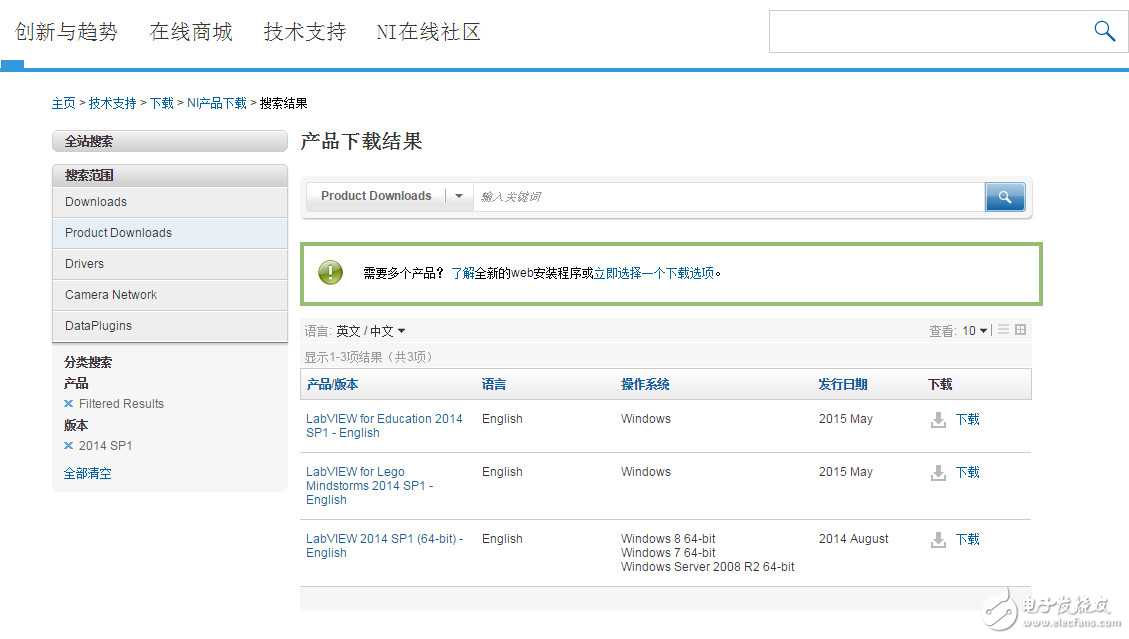Viewport: 1129px width, 639px height.
Task: Open the Product Downloads scope dropdown arrow
Action: coord(459,196)
